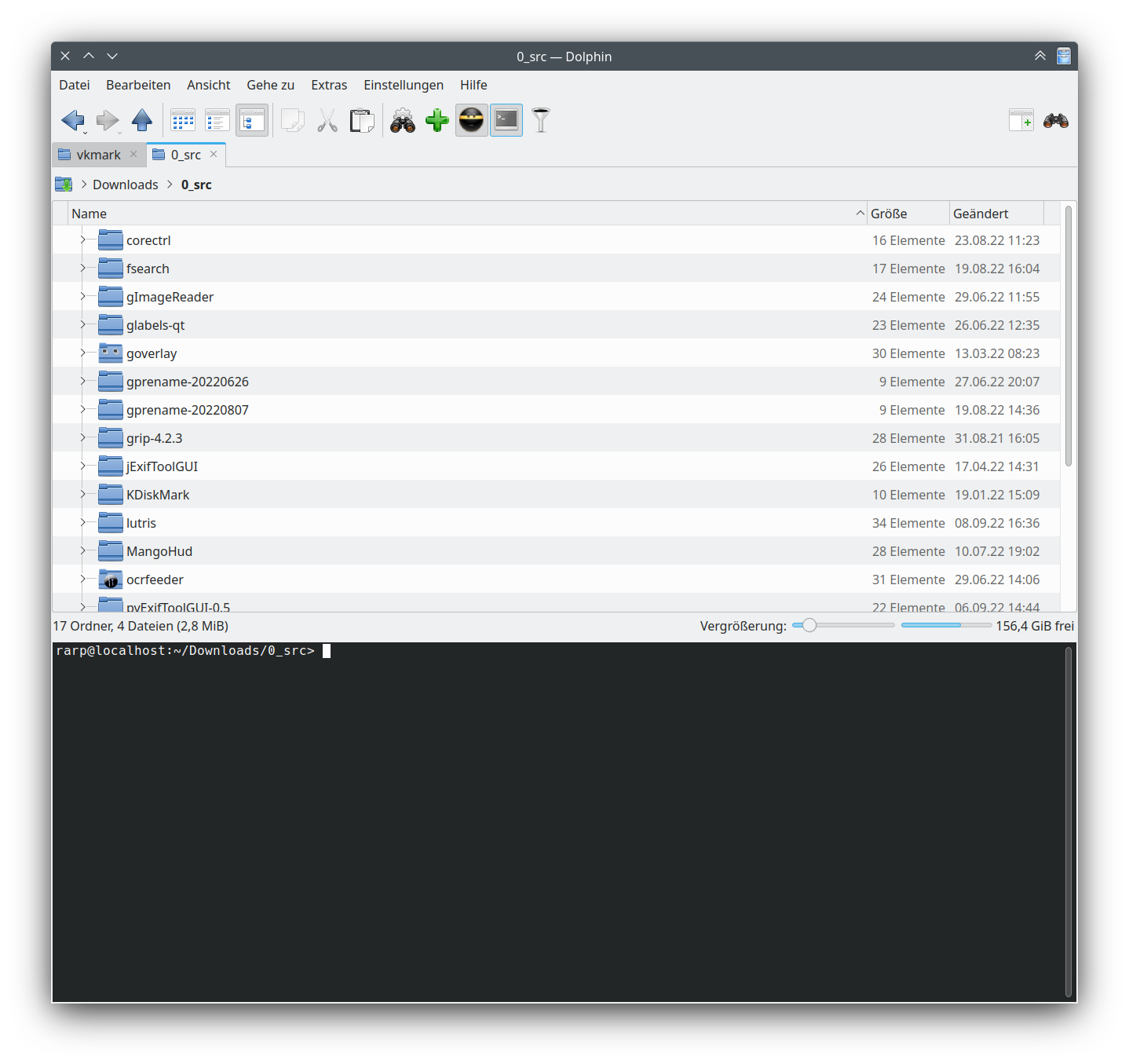Screen dimensions: 1129x1064
Task: Click the places icon in breadcrumb bar
Action: [64, 185]
